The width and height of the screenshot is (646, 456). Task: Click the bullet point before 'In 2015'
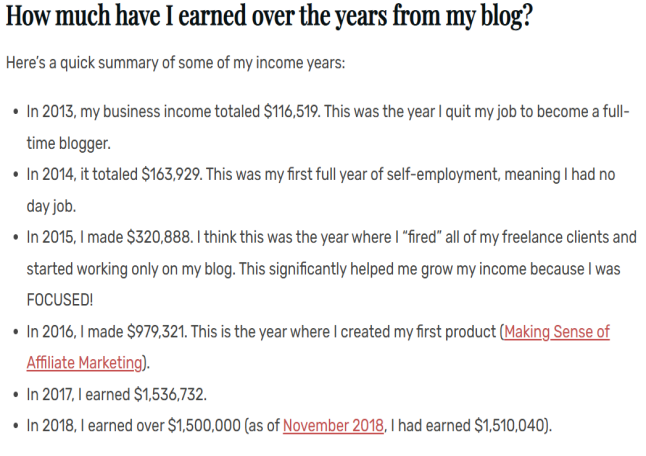click(x=16, y=238)
